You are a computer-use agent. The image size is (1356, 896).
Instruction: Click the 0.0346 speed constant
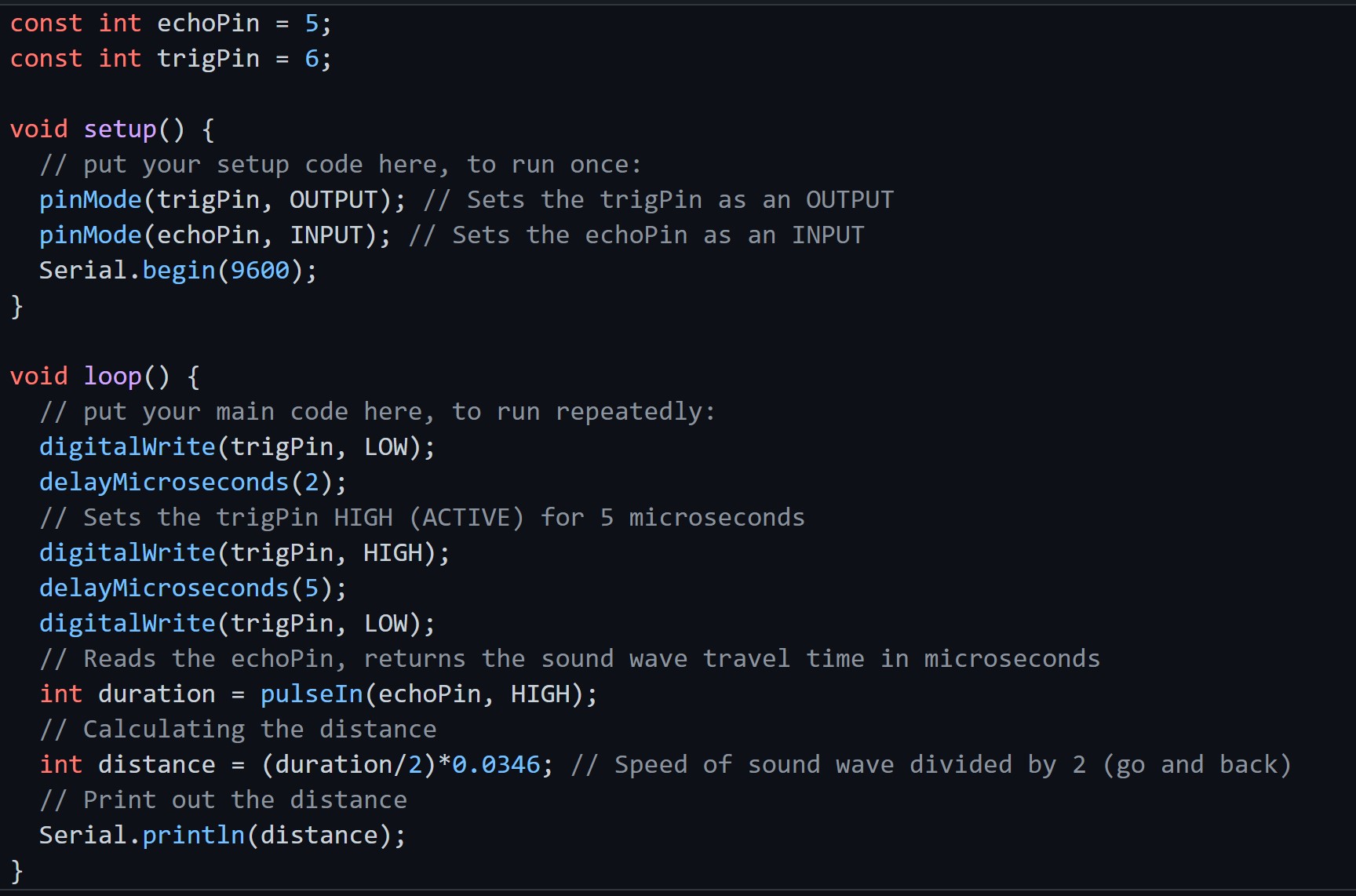coord(496,765)
